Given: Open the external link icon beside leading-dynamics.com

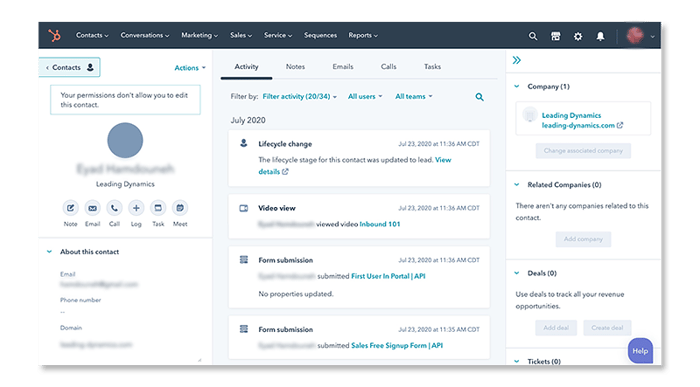Looking at the screenshot, I should pos(620,125).
